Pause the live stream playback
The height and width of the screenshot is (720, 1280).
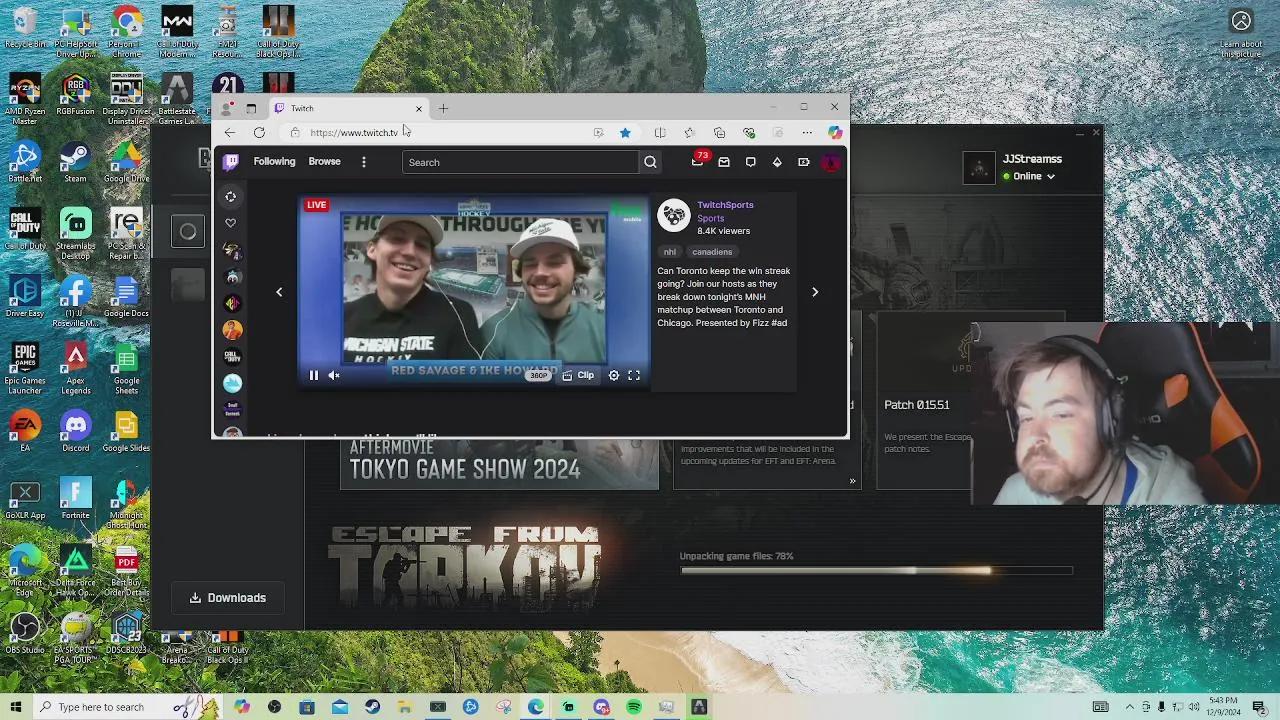[313, 375]
